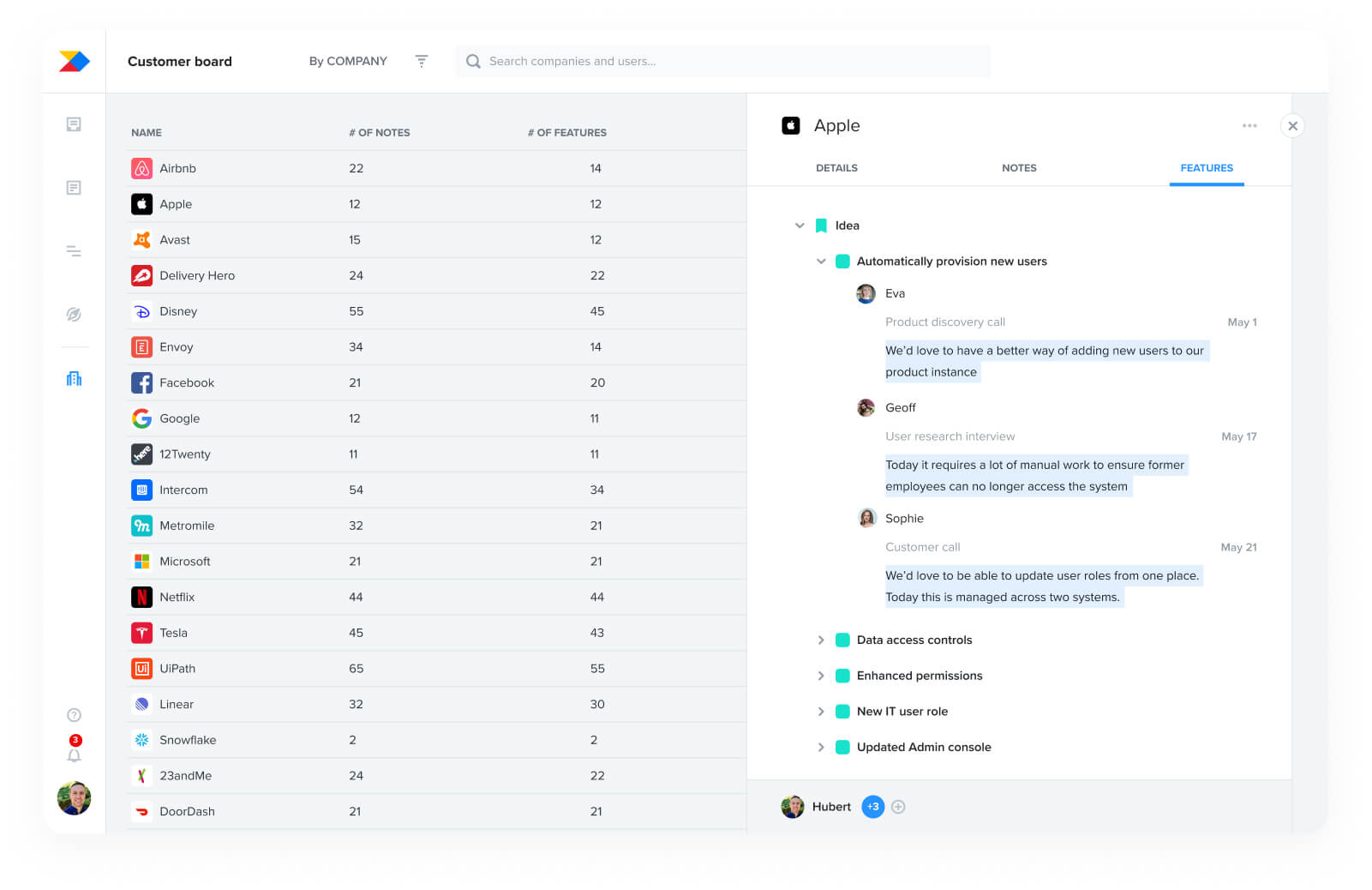Screen dimensions: 1372x890
Task: Click Geoff's avatar in the notes
Action: pos(866,408)
